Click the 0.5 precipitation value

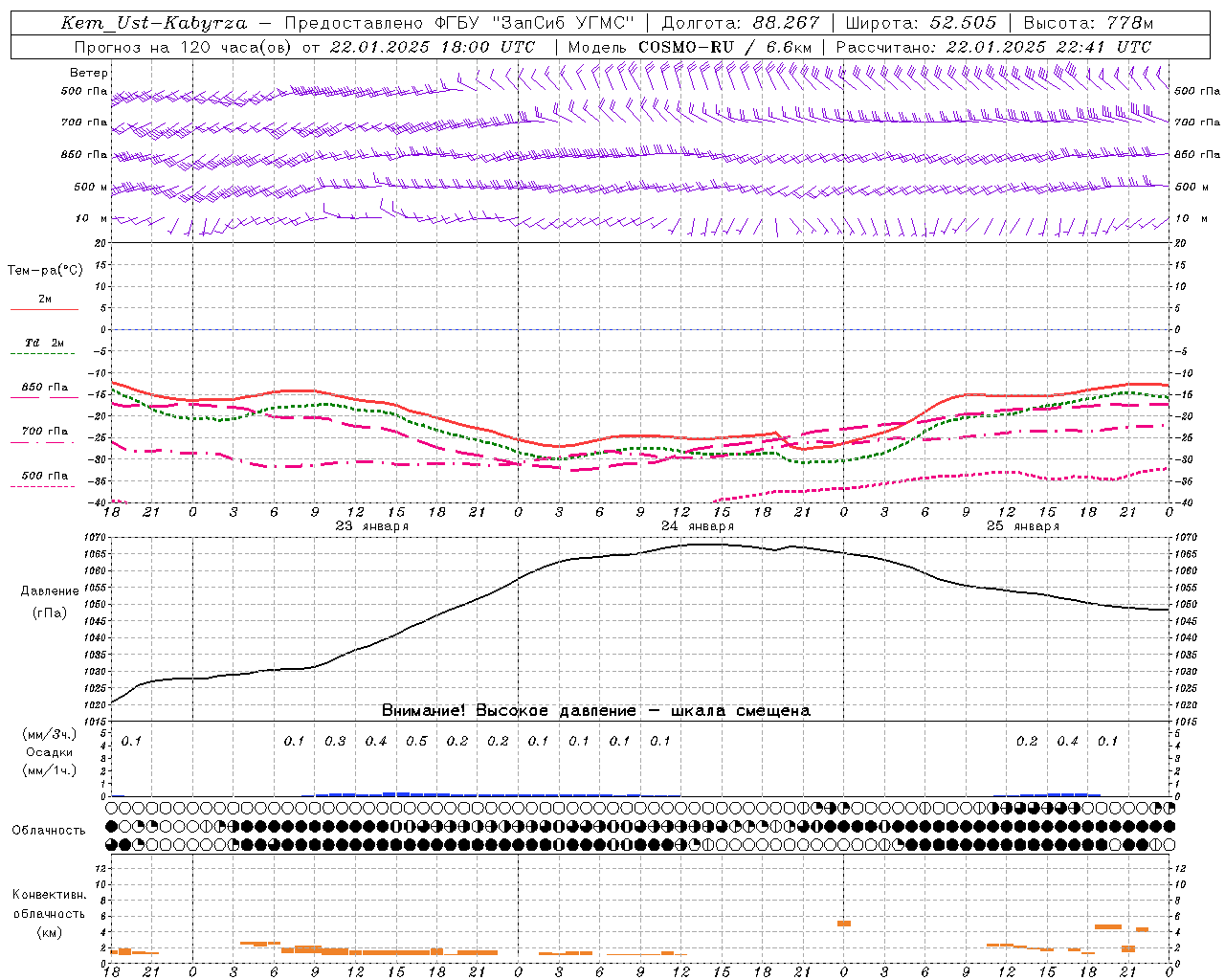coord(416,742)
